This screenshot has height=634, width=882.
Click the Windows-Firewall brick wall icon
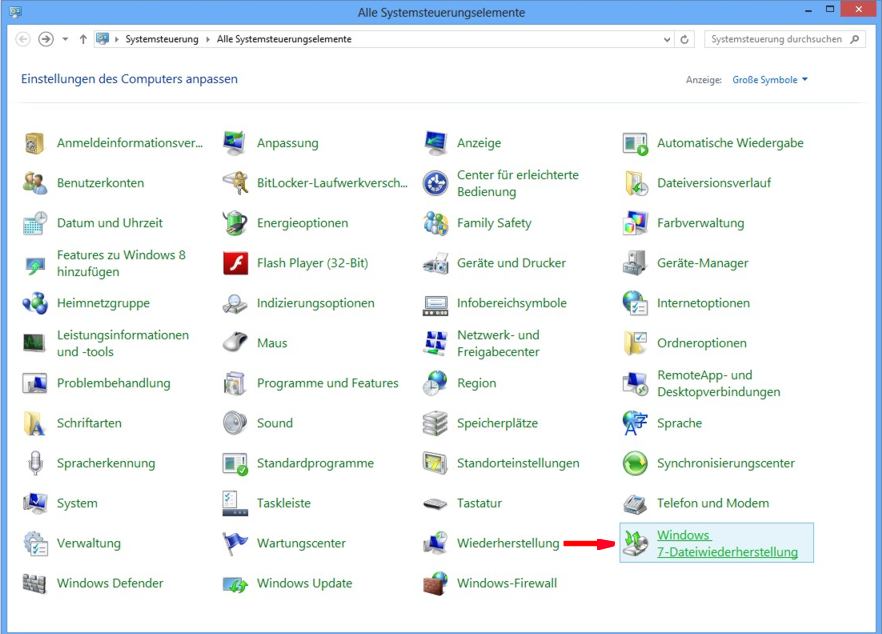click(x=435, y=583)
